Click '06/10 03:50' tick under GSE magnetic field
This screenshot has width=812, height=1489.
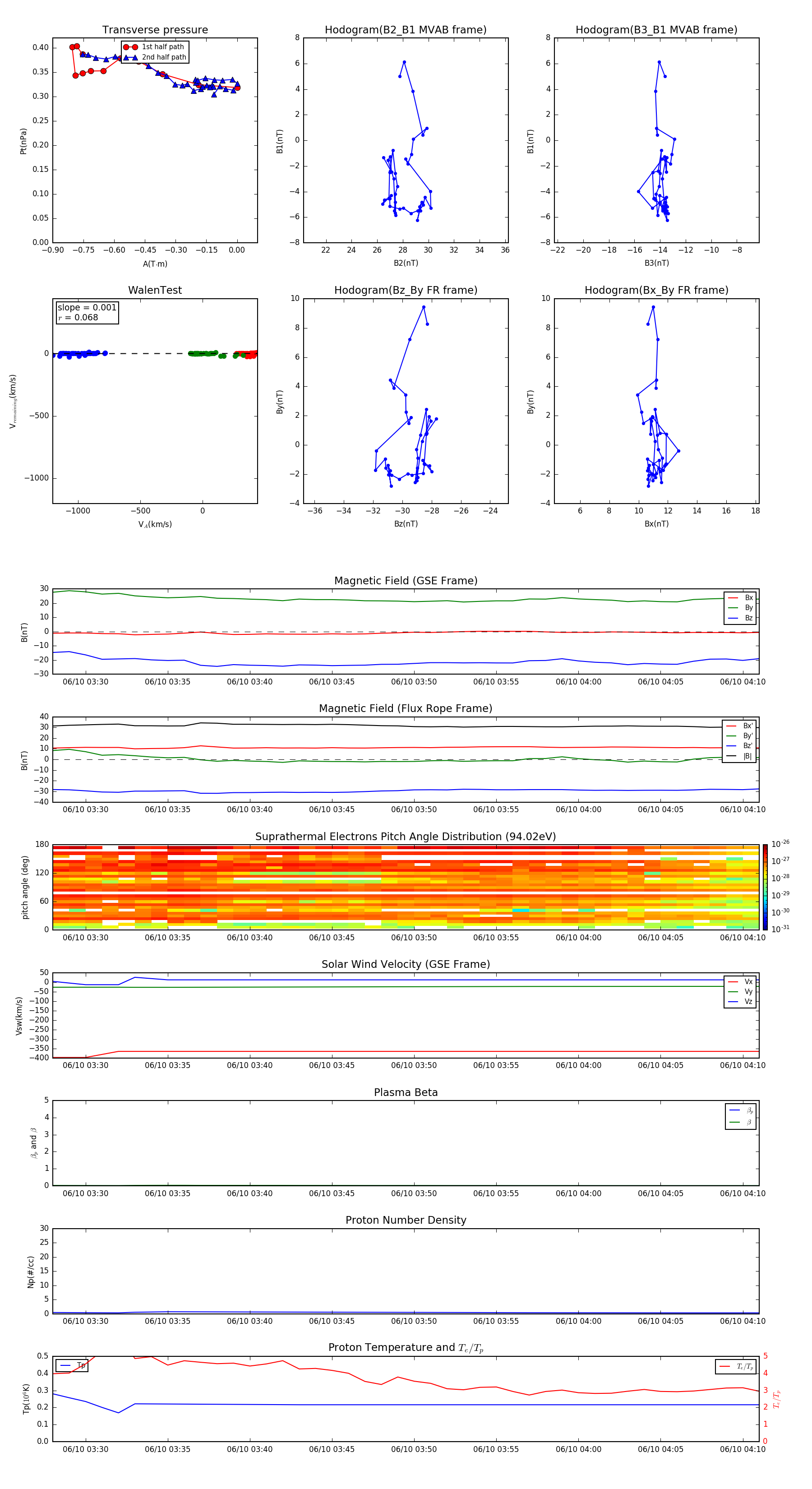point(414,682)
